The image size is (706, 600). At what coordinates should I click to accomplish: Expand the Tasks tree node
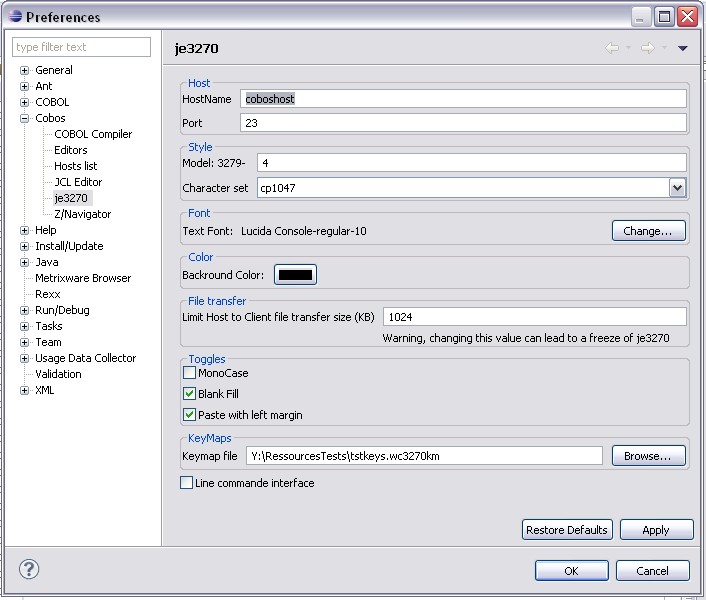24,326
